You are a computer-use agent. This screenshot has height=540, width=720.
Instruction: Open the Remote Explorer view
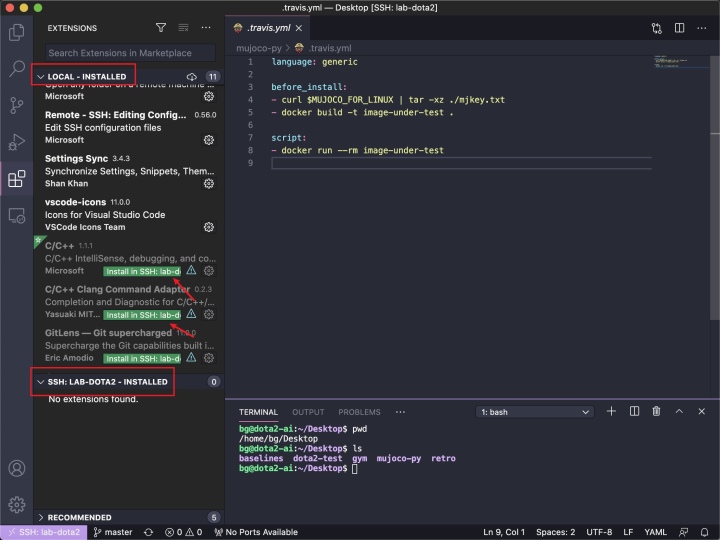coord(17,215)
